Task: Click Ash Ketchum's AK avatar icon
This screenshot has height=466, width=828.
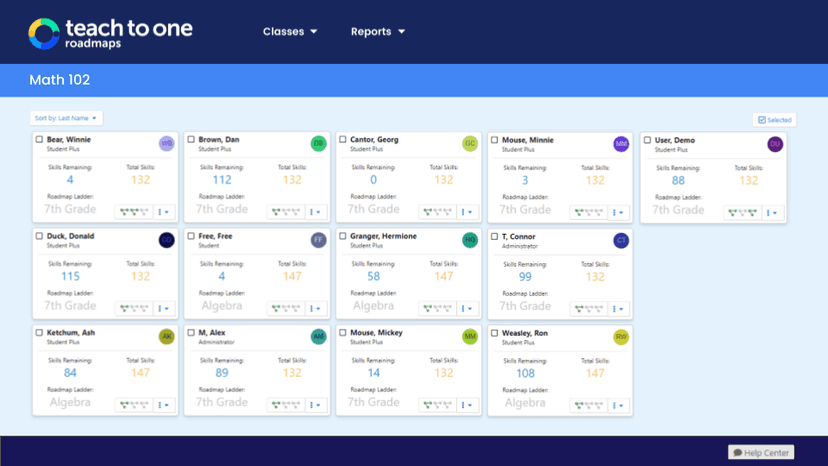Action: pos(167,337)
